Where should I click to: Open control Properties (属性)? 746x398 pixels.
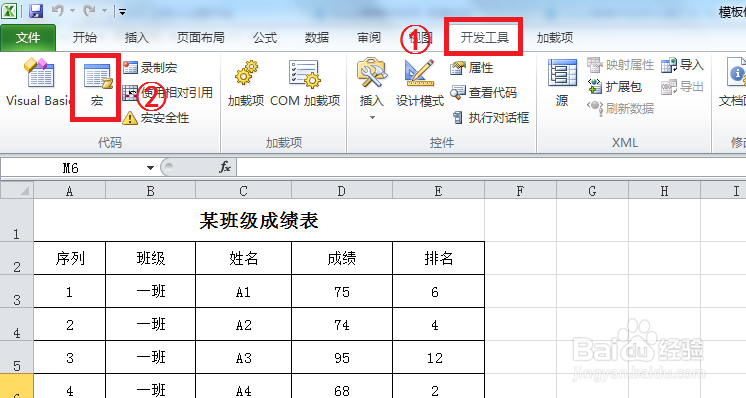(471, 68)
